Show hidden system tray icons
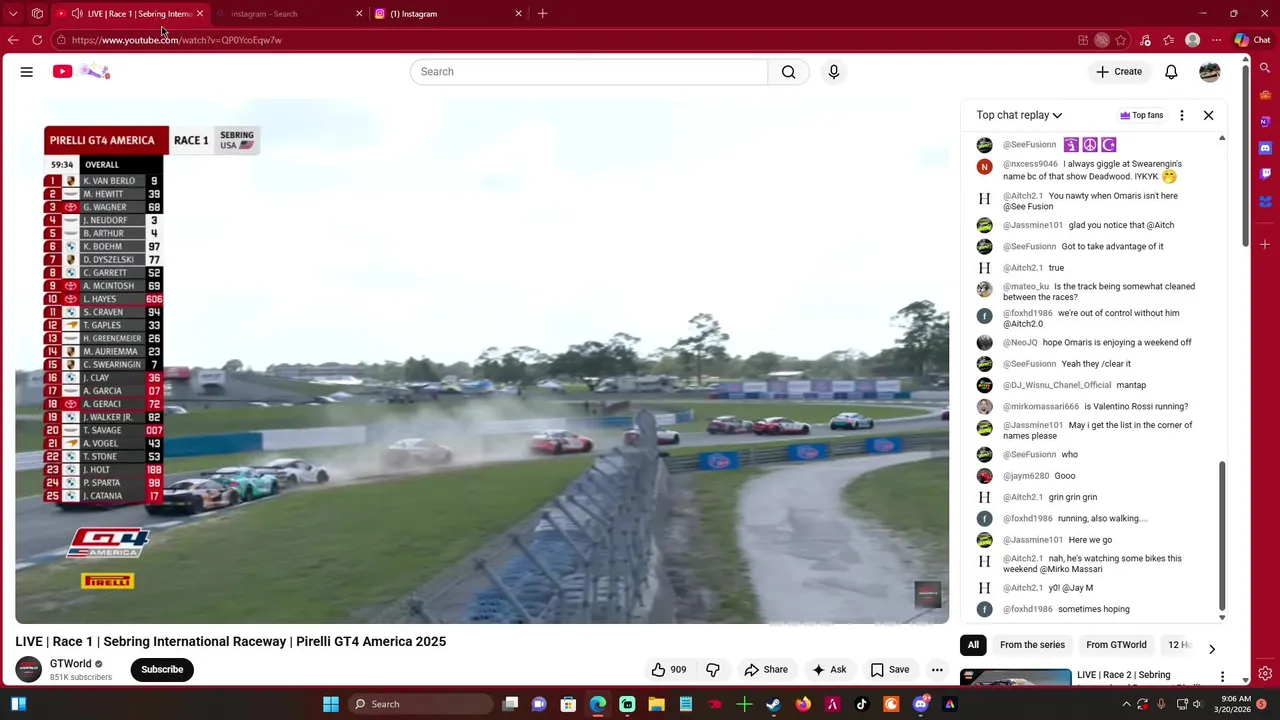Image resolution: width=1280 pixels, height=720 pixels. pos(1127,704)
